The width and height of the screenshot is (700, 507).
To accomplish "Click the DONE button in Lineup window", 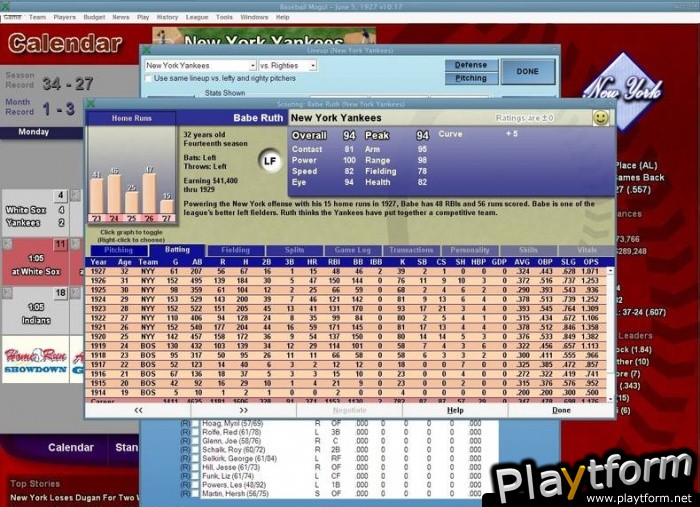I will pyautogui.click(x=528, y=71).
